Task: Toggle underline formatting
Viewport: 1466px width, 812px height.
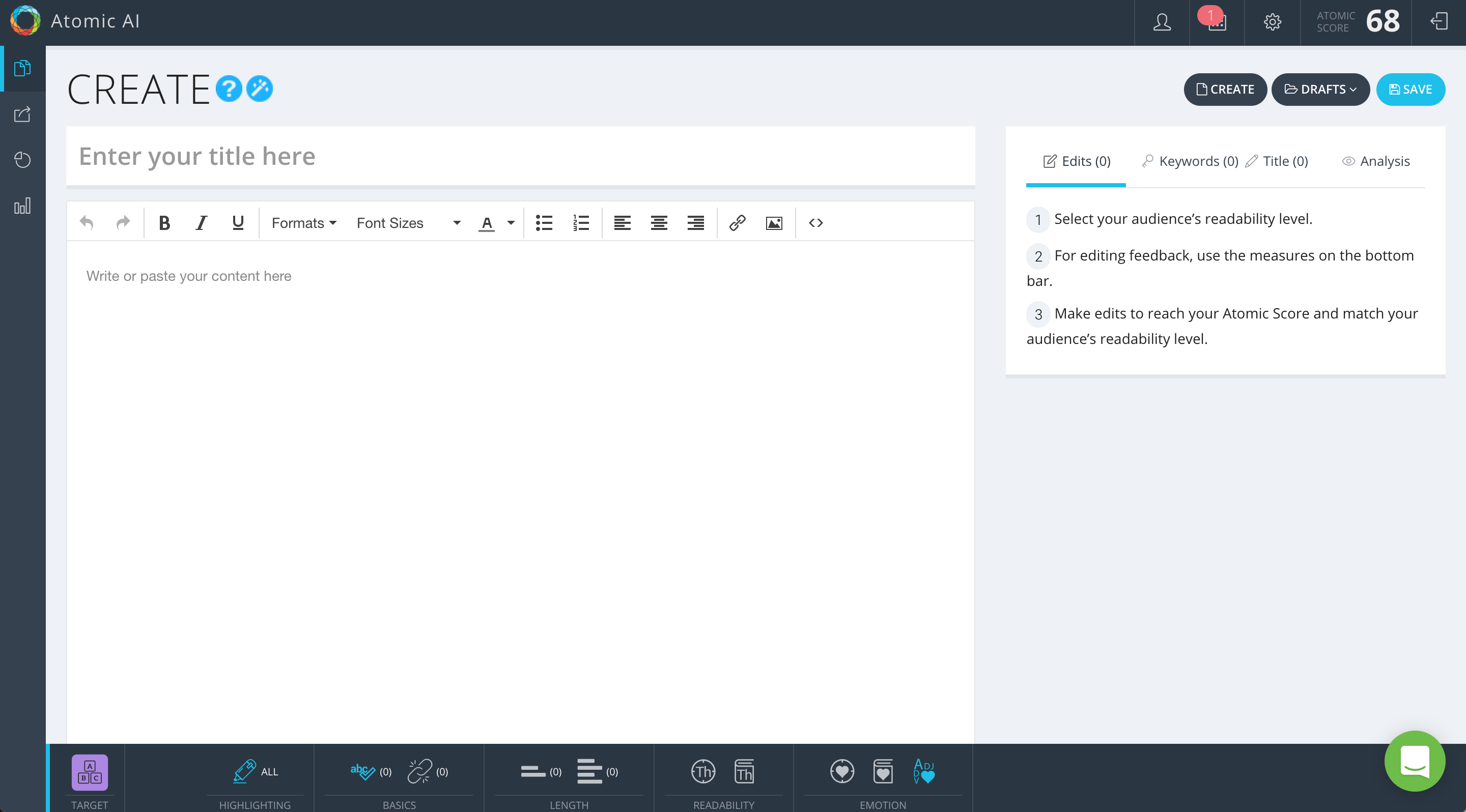Action: point(238,223)
